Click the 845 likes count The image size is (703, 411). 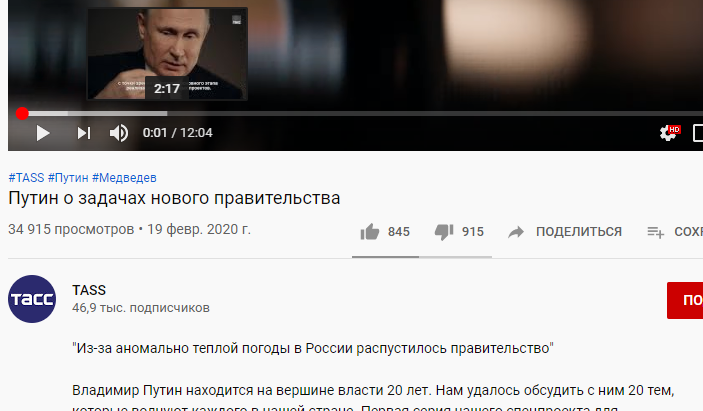pos(399,232)
